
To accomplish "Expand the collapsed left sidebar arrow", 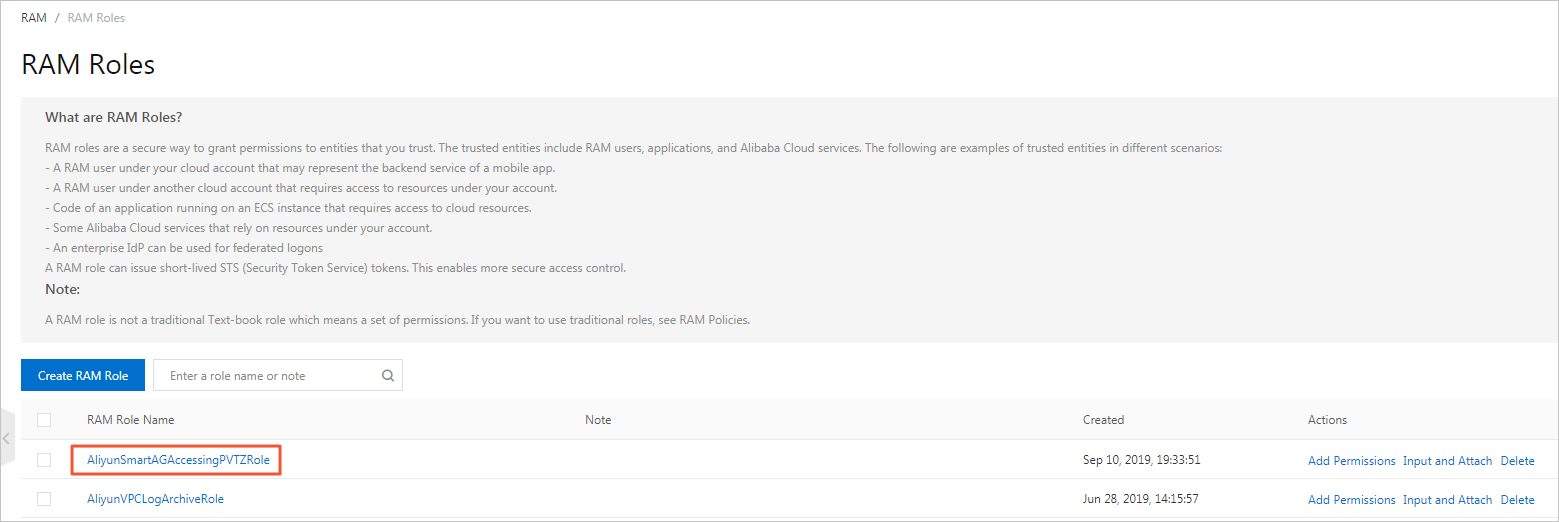I will click(x=6, y=438).
